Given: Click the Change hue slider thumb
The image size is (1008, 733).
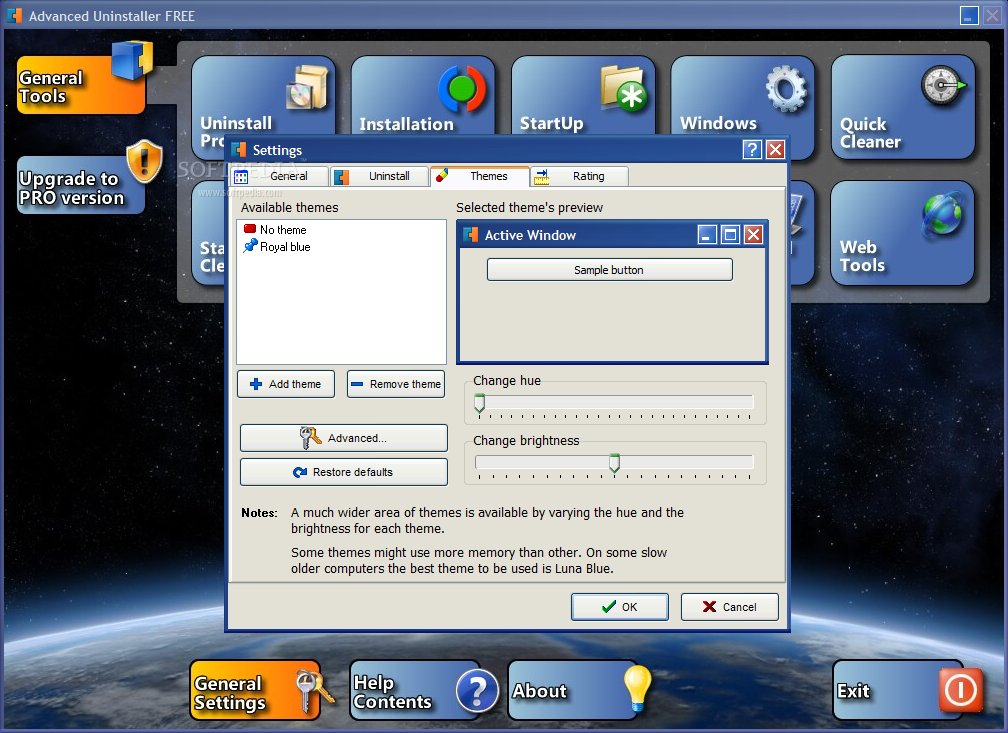Looking at the screenshot, I should [480, 404].
